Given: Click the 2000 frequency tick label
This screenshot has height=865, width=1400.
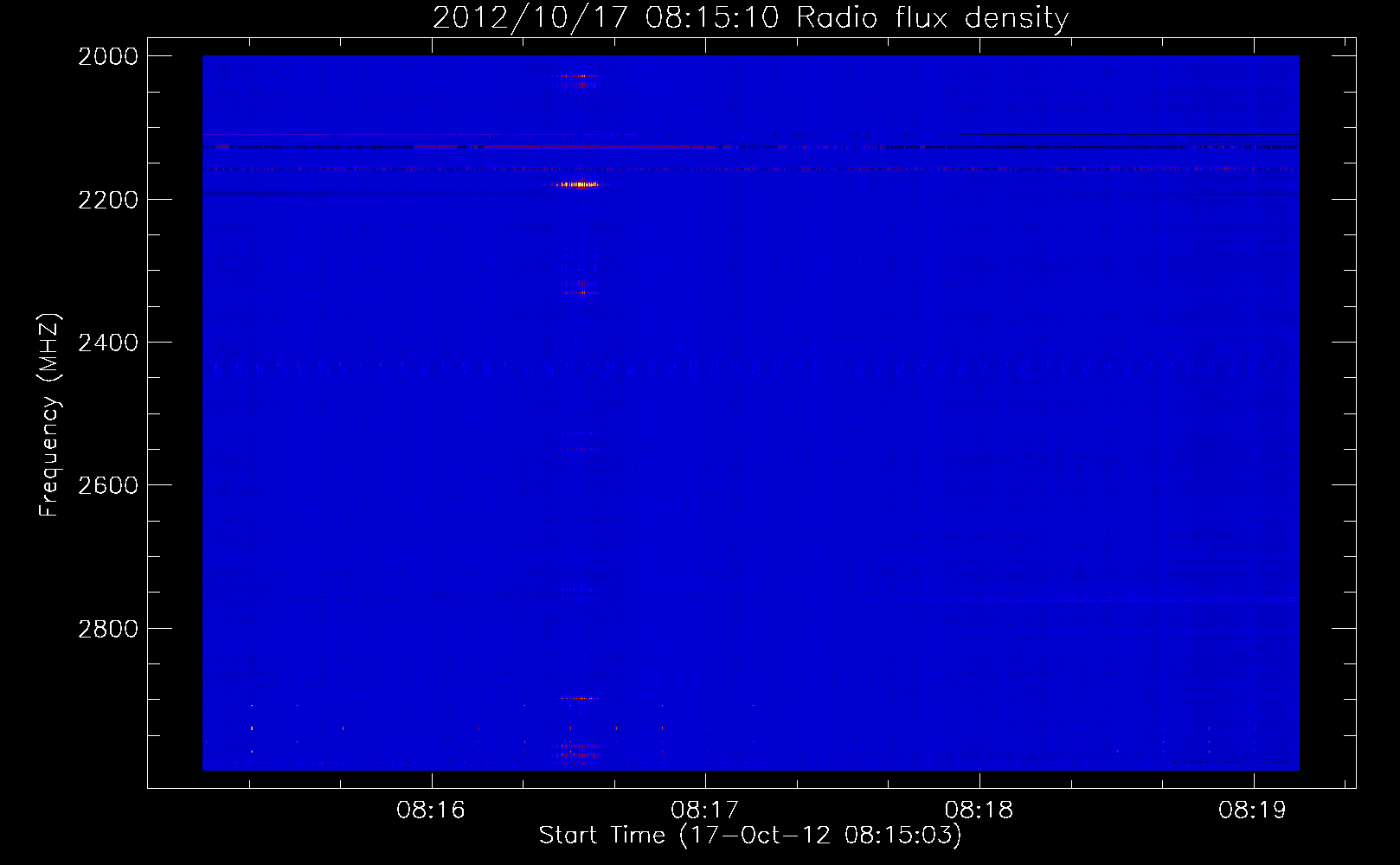Looking at the screenshot, I should click(108, 56).
